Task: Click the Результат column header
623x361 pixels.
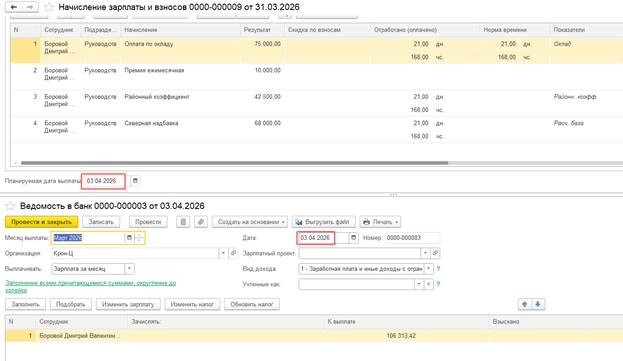Action: [262, 30]
